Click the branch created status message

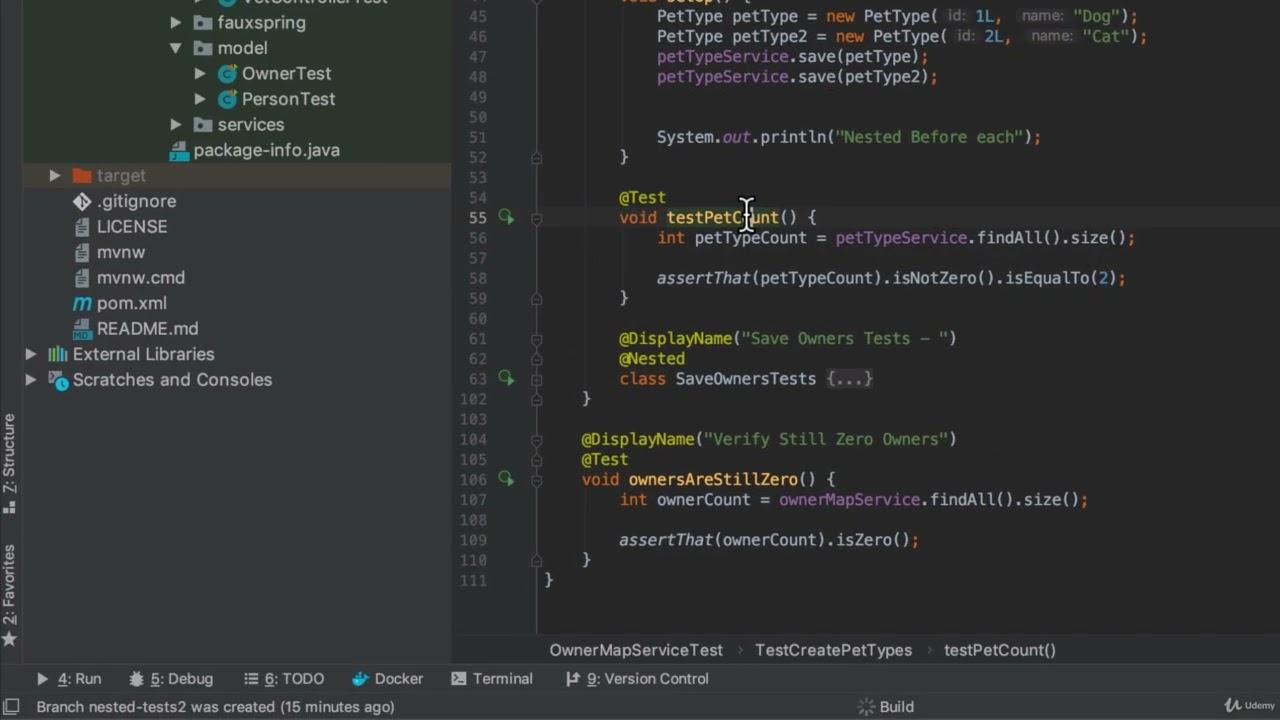[x=215, y=707]
